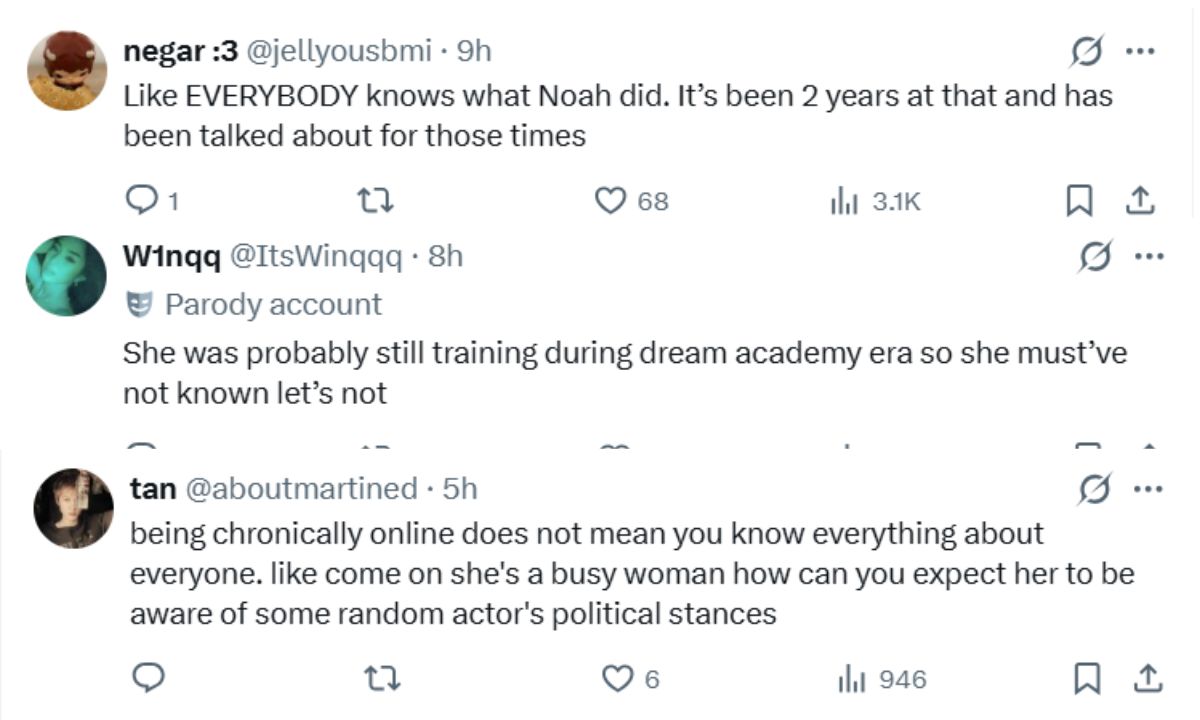Open @ItsWinqqq profile handle link
The width and height of the screenshot is (1200, 720).
click(317, 256)
